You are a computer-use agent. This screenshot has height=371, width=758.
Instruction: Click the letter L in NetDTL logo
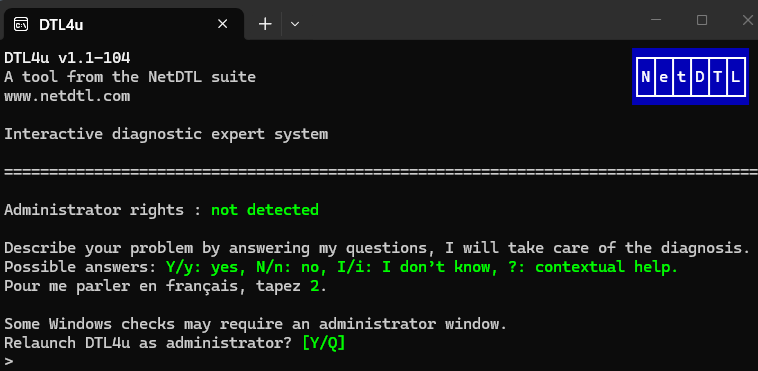pyautogui.click(x=735, y=76)
